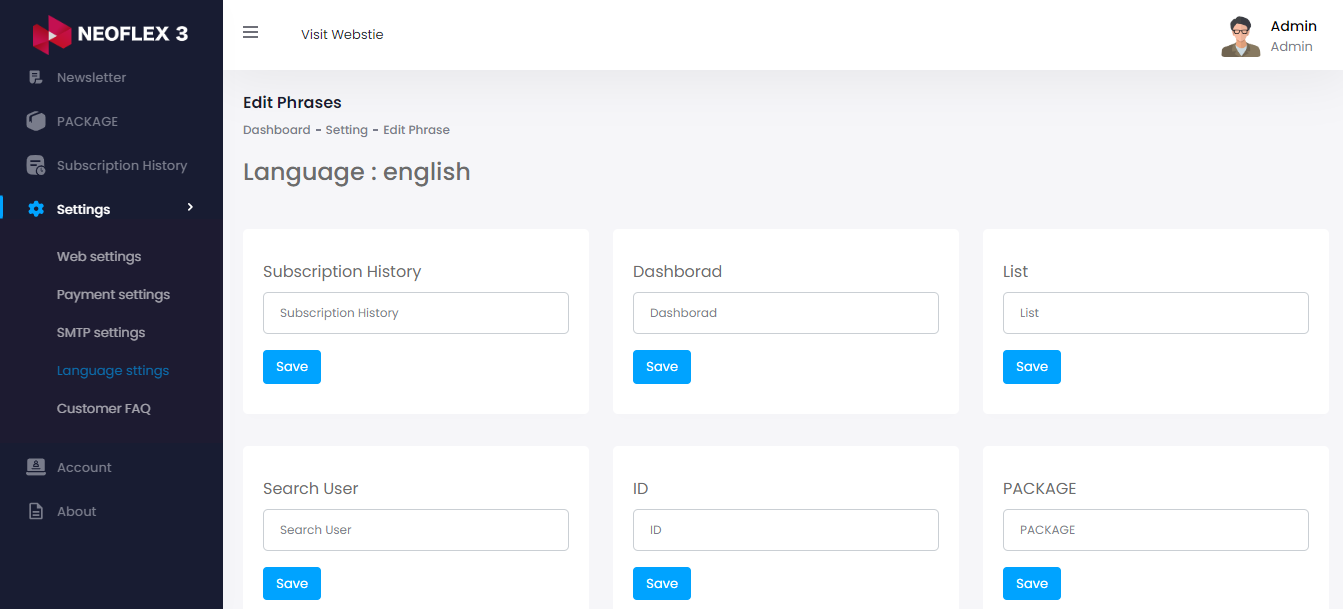
Task: Click the Settings gear icon
Action: click(35, 209)
